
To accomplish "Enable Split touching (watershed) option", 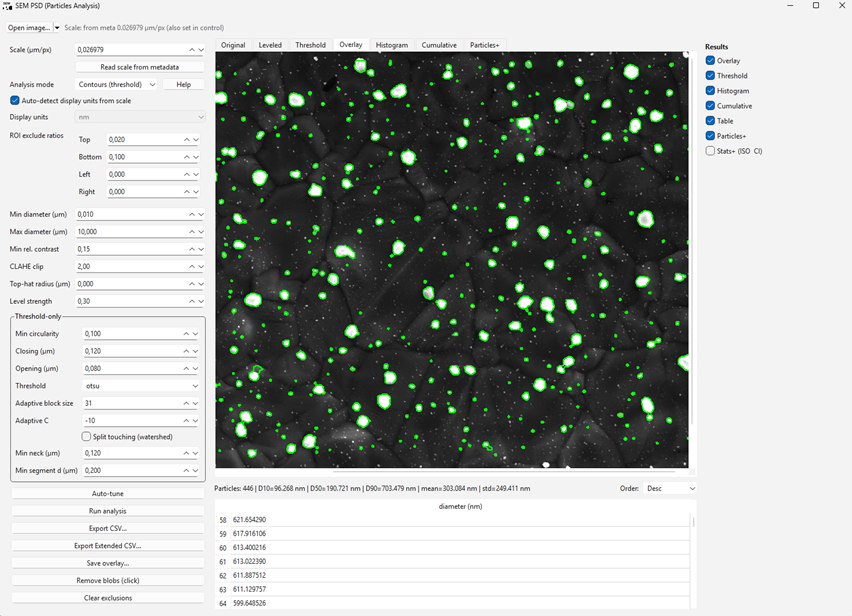I will click(x=86, y=437).
